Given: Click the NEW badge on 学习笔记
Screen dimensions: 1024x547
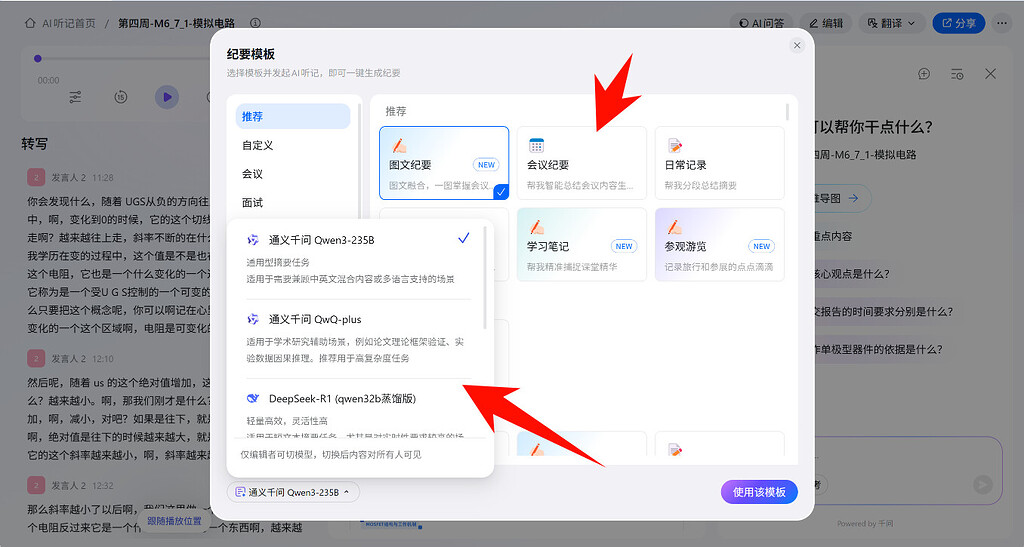Looking at the screenshot, I should tap(624, 246).
